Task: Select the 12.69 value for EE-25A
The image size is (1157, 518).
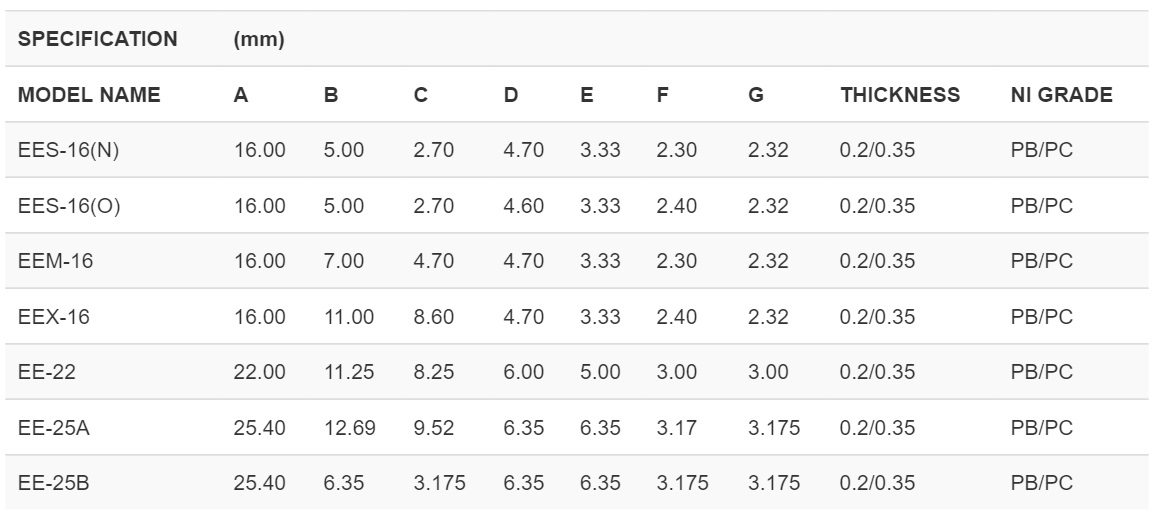Action: (345, 427)
